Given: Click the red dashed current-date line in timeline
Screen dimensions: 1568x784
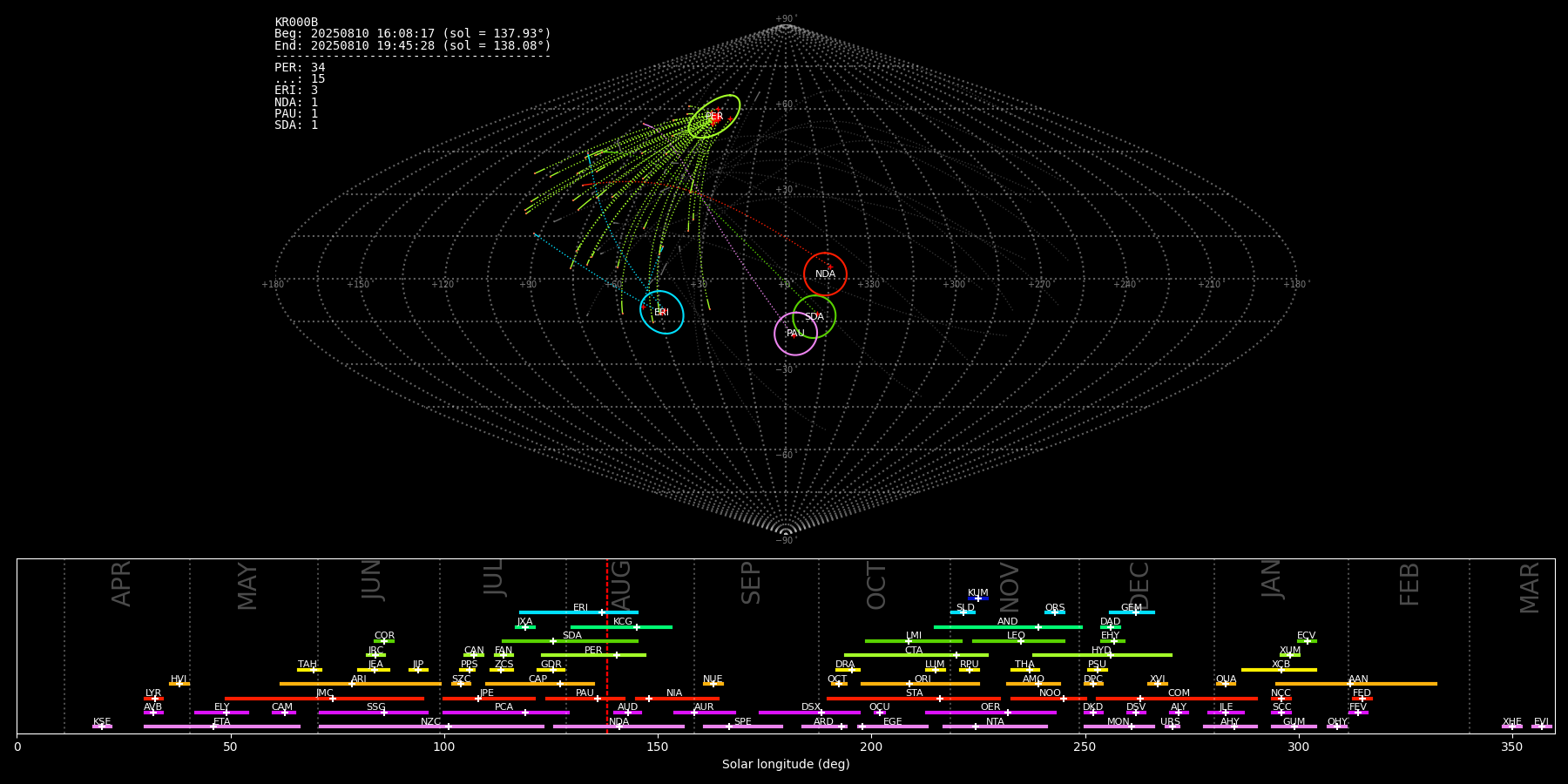Looking at the screenshot, I should [x=607, y=645].
